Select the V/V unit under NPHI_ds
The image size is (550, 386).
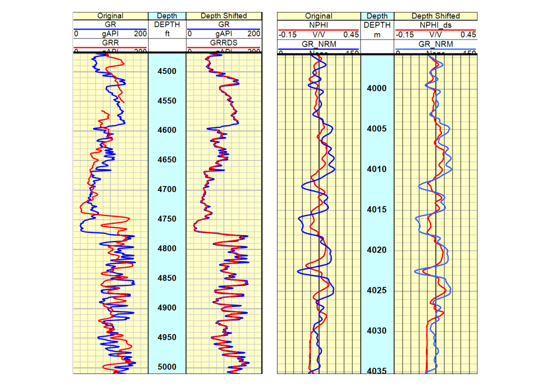click(x=435, y=35)
